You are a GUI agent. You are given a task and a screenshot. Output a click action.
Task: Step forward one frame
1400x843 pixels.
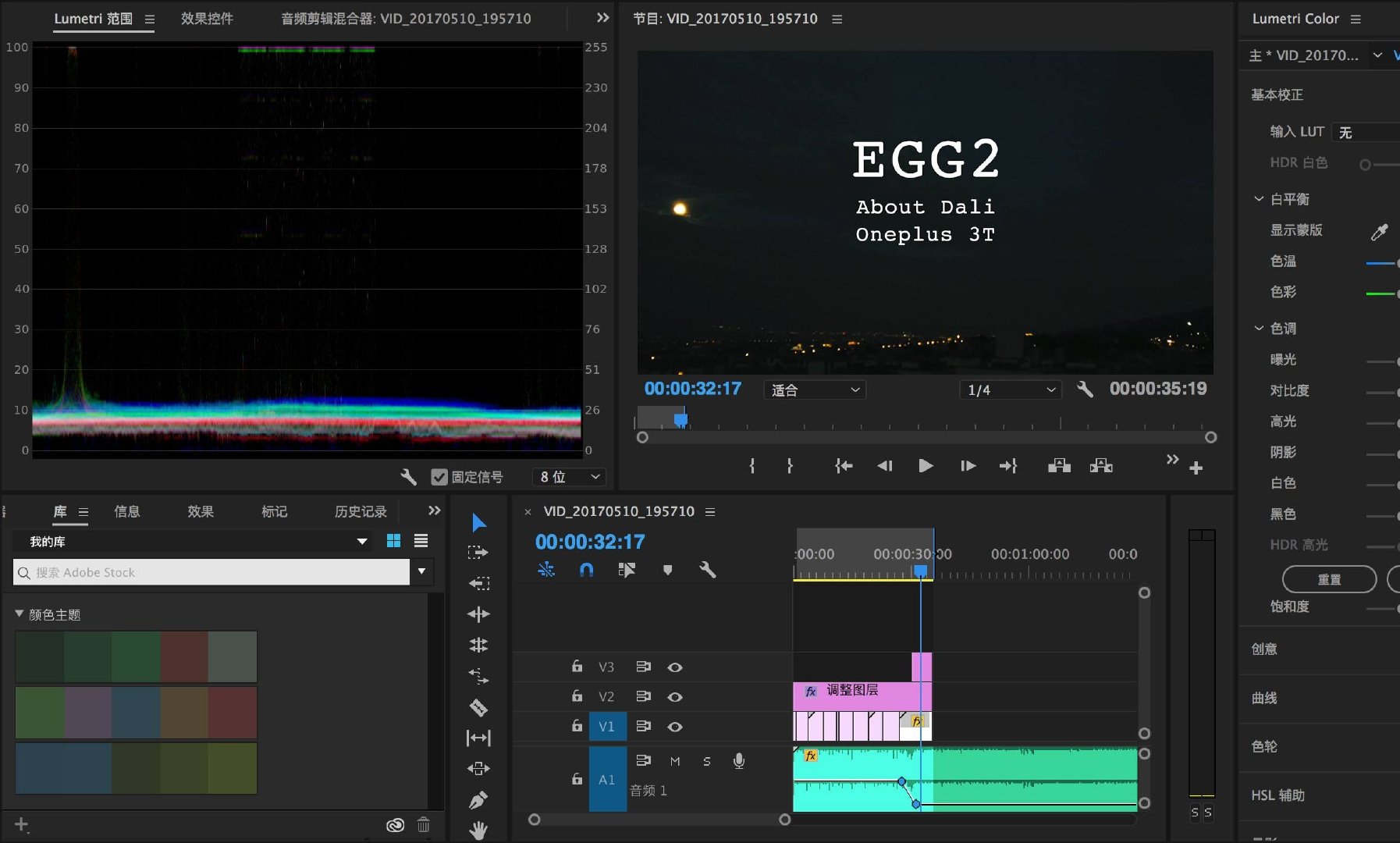[x=968, y=466]
